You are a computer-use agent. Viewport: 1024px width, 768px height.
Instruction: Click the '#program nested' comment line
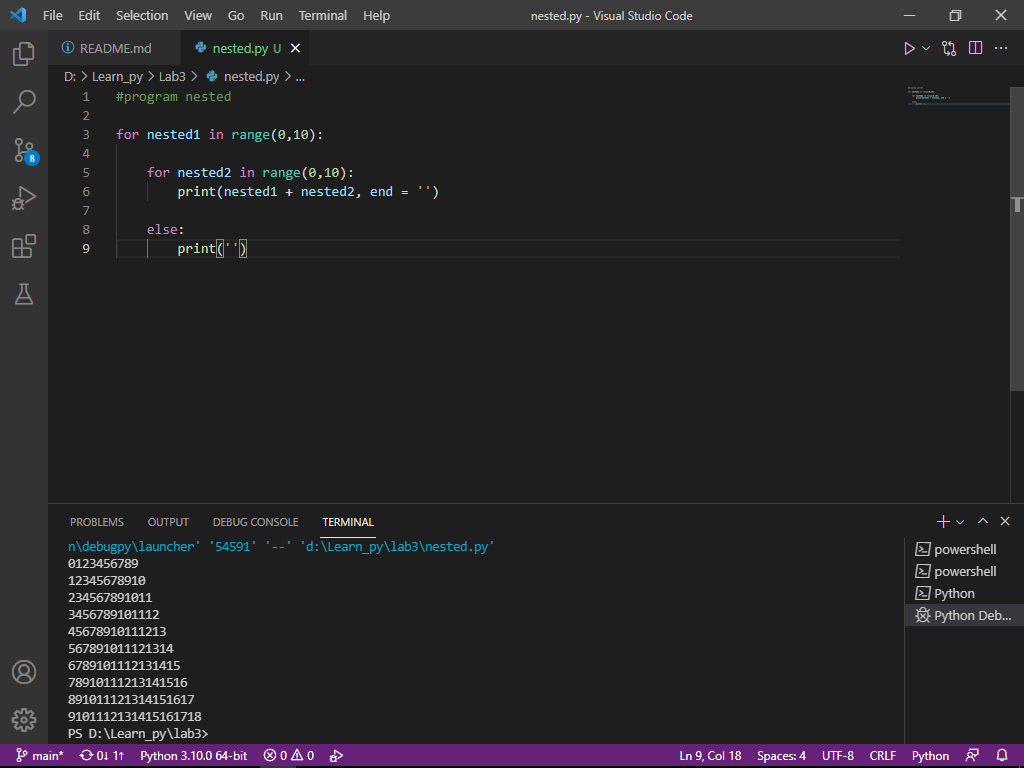tap(173, 97)
